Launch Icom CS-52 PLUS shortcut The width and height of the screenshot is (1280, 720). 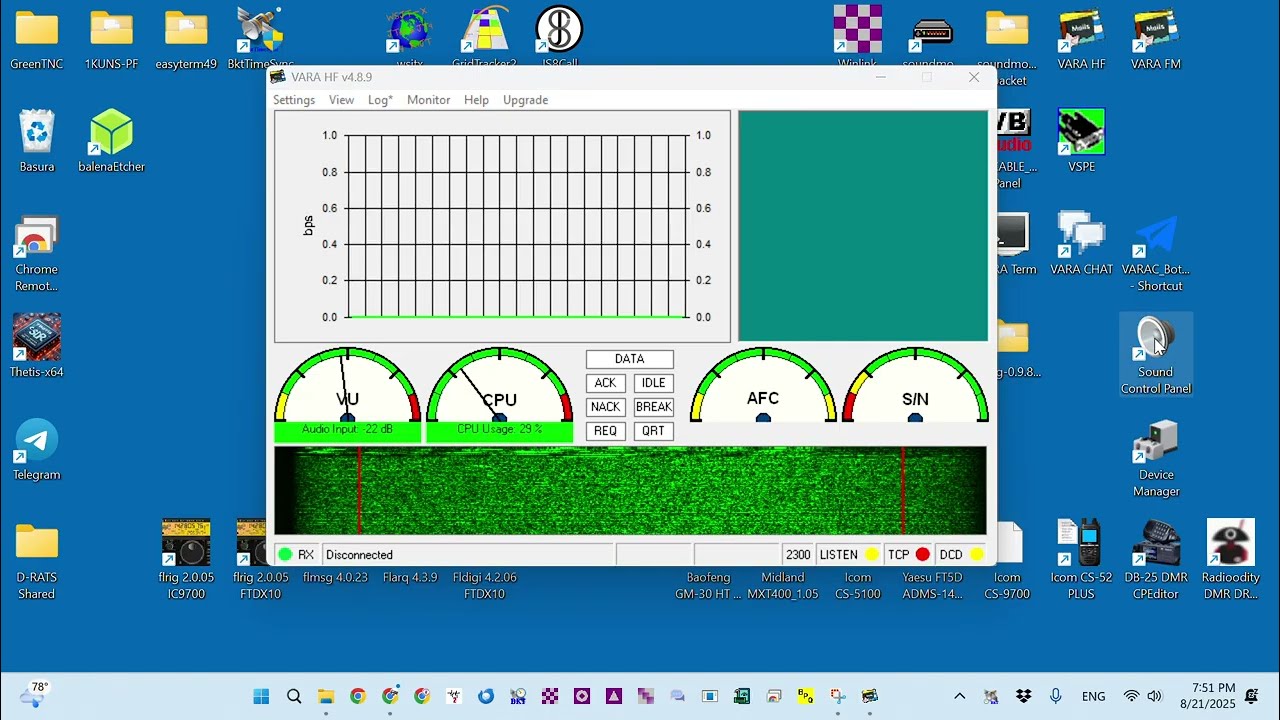coord(1081,560)
